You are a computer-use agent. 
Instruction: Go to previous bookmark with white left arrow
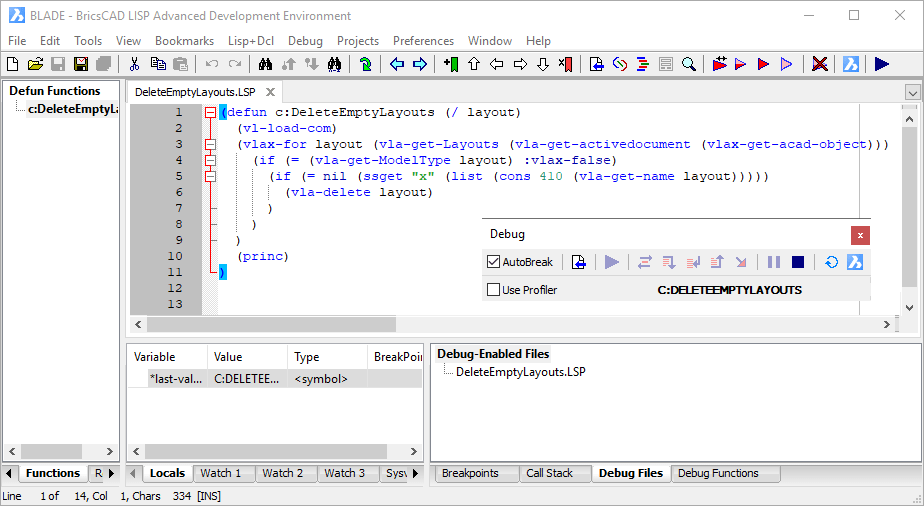point(497,64)
